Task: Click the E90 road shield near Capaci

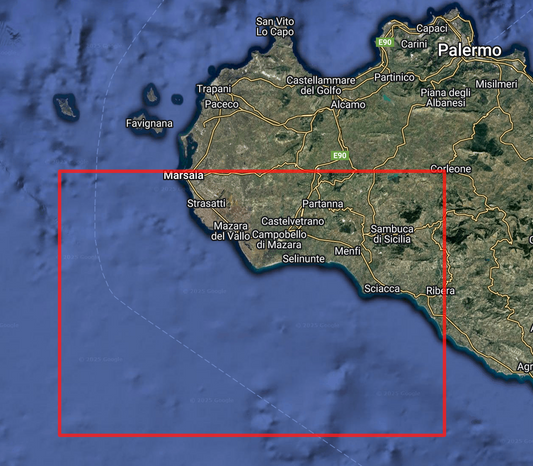Action: 385,42
